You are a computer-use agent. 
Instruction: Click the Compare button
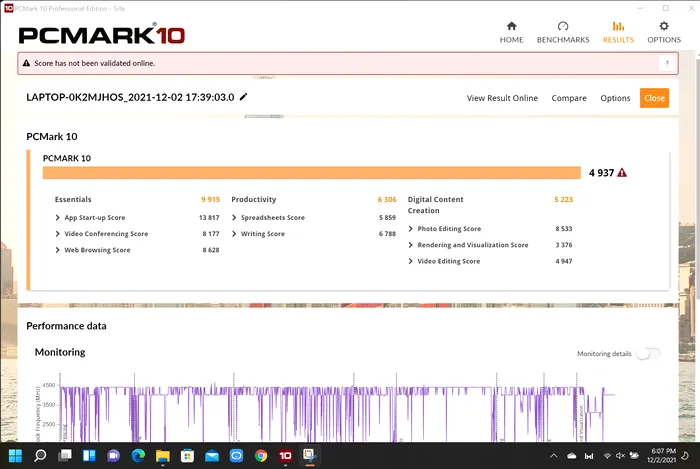point(569,98)
